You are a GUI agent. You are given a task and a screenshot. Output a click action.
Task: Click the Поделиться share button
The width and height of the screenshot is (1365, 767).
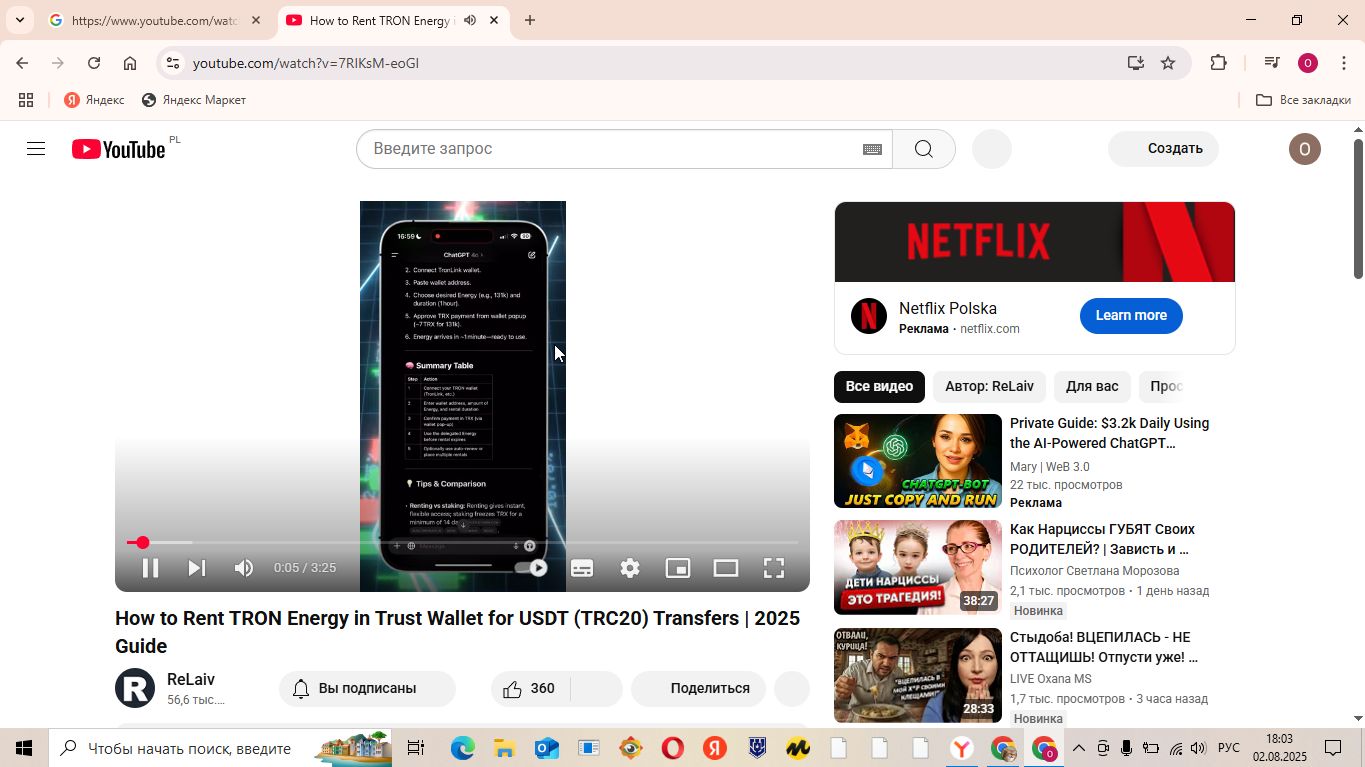698,688
